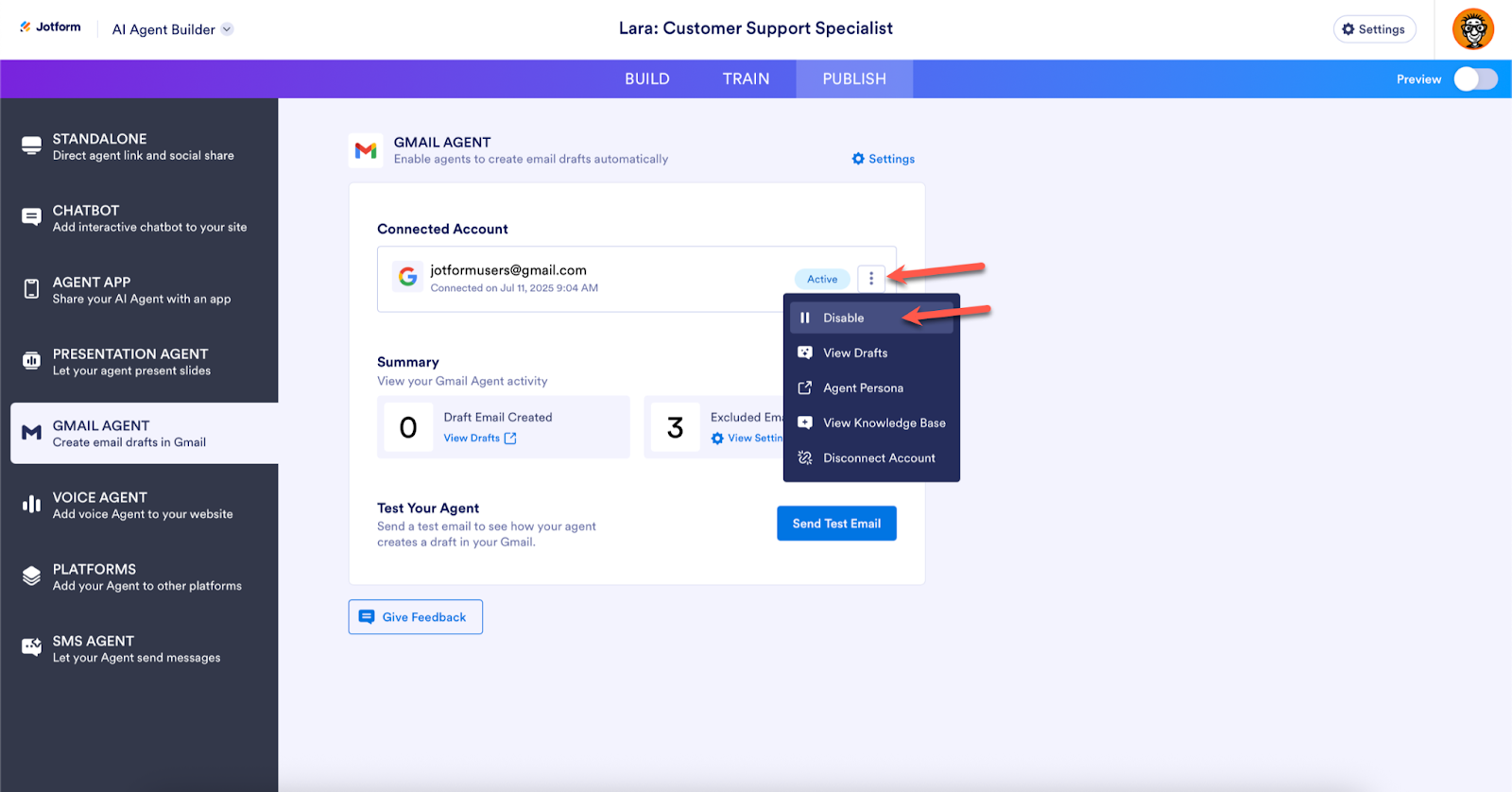Select the Chatbot sidebar item
The image size is (1512, 792).
pos(142,218)
